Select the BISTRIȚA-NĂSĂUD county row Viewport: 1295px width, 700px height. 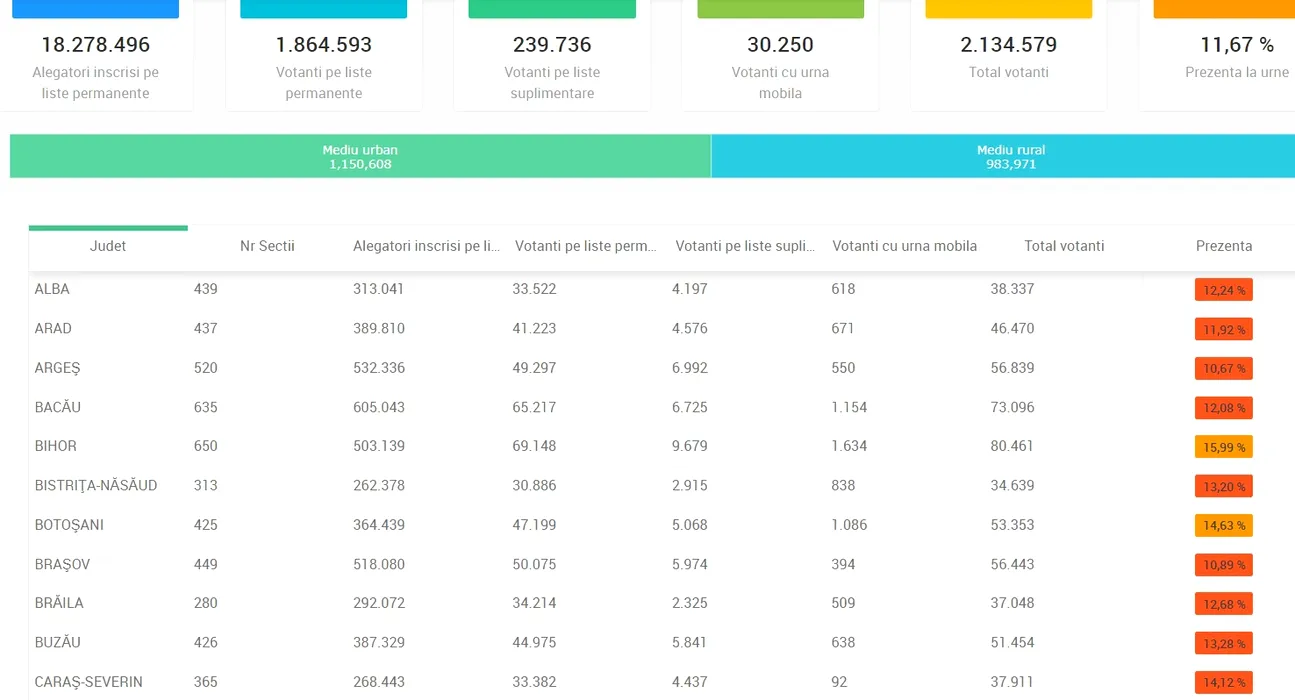(96, 485)
